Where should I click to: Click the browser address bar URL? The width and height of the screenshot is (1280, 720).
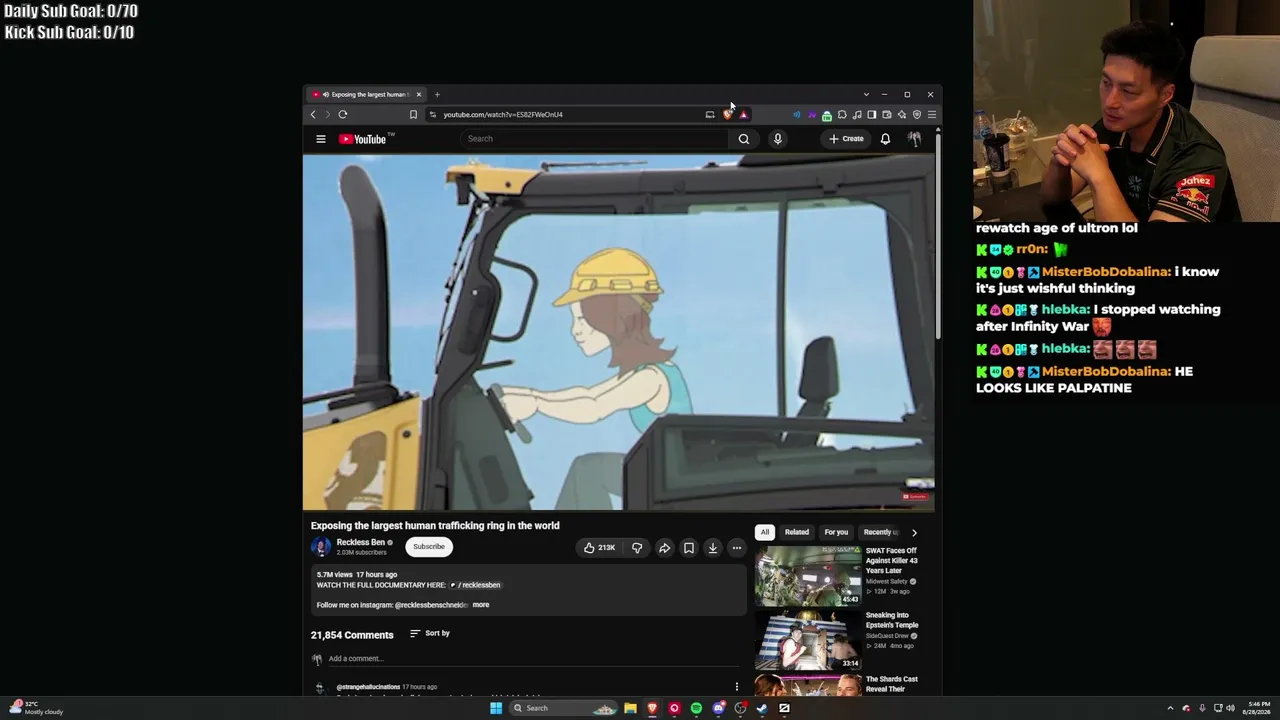coord(503,114)
